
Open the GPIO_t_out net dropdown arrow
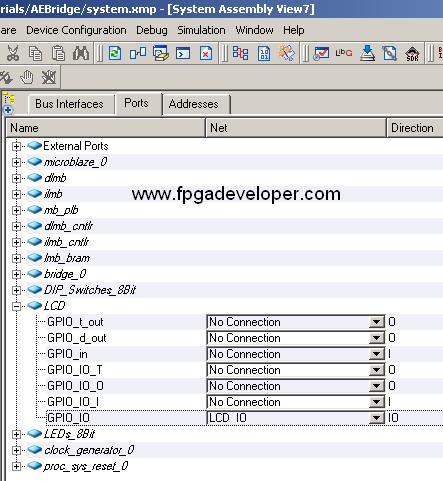pyautogui.click(x=376, y=322)
